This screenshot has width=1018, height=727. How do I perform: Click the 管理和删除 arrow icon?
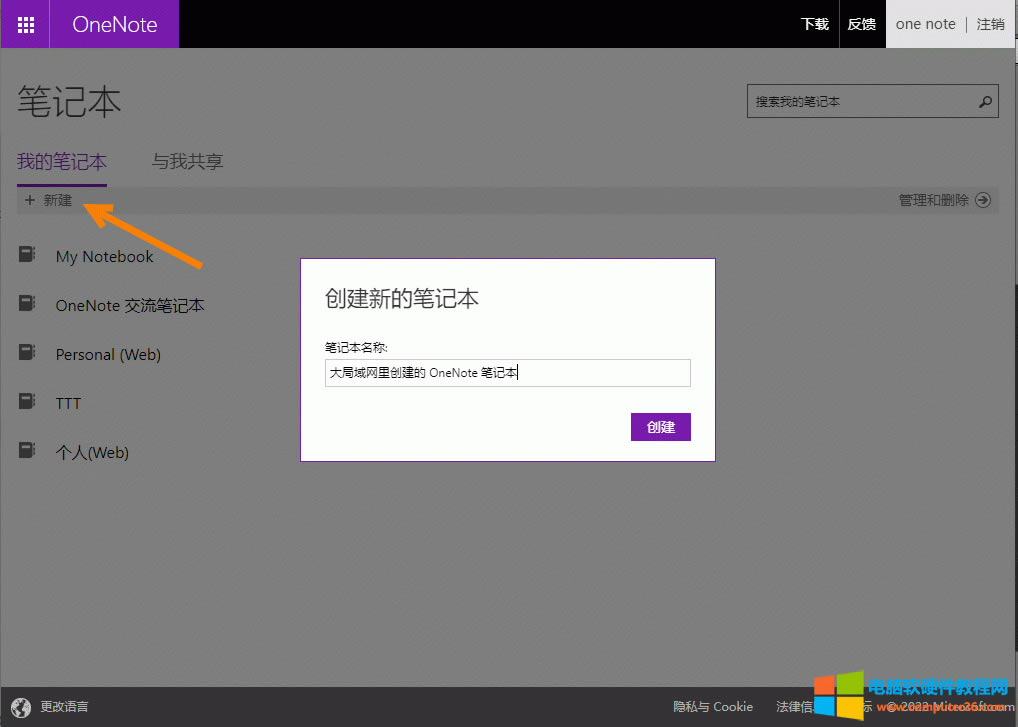click(x=983, y=200)
